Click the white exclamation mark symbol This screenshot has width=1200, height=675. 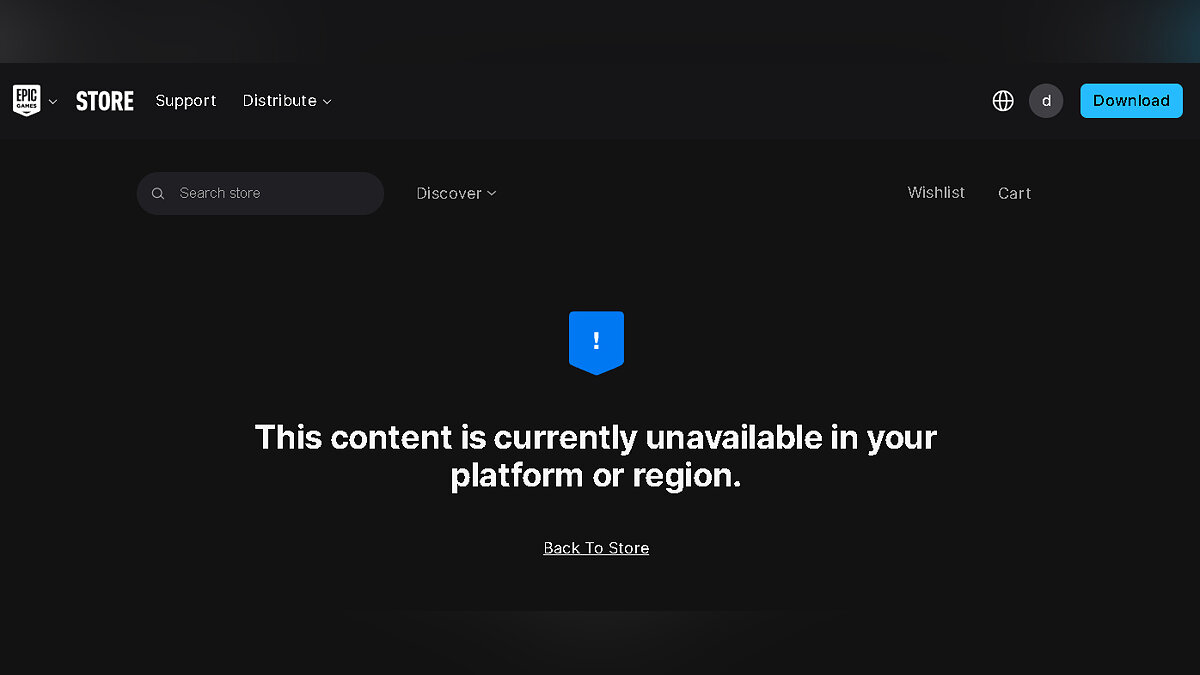pyautogui.click(x=596, y=340)
